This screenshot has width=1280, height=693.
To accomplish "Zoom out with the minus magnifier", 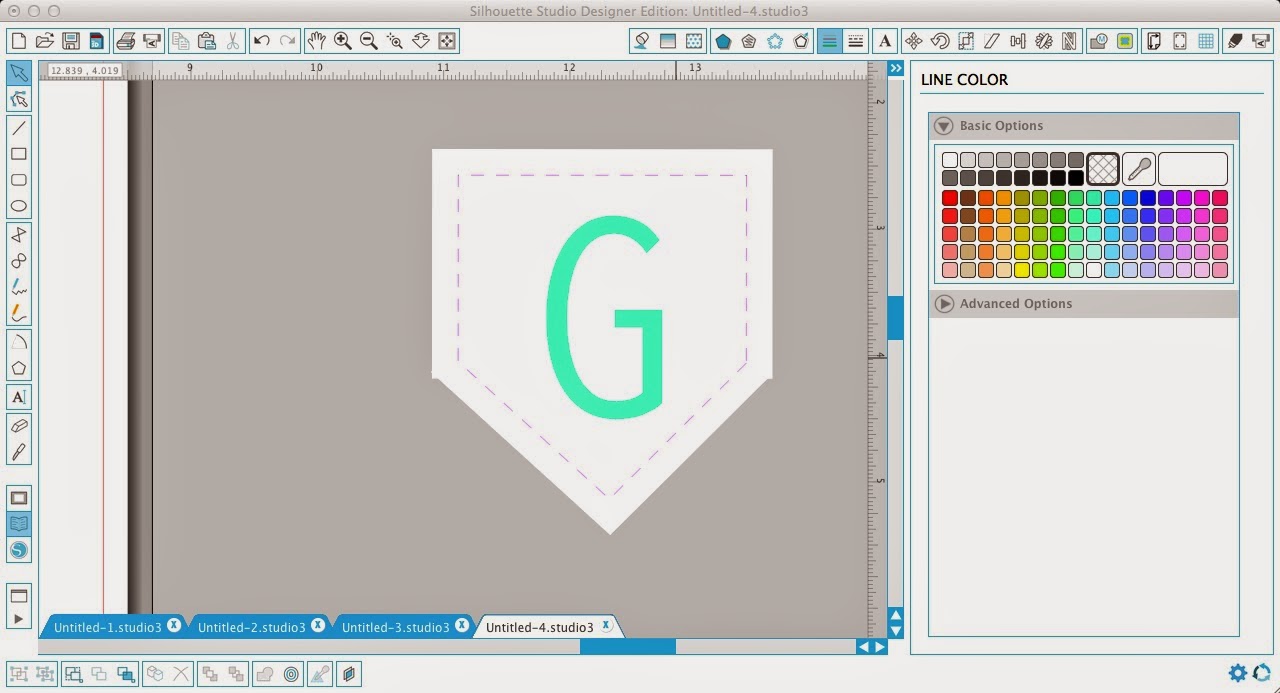I will click(368, 41).
